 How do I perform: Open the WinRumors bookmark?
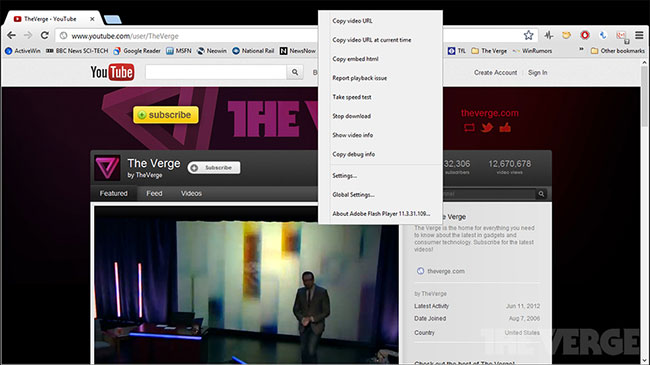click(532, 51)
